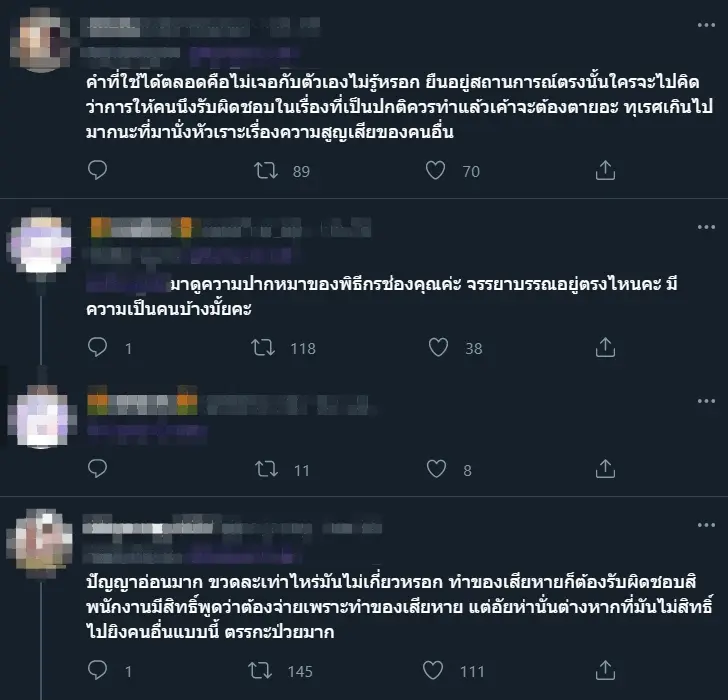Like the tweet with 111 likes
This screenshot has height=700, width=728.
pyautogui.click(x=433, y=670)
